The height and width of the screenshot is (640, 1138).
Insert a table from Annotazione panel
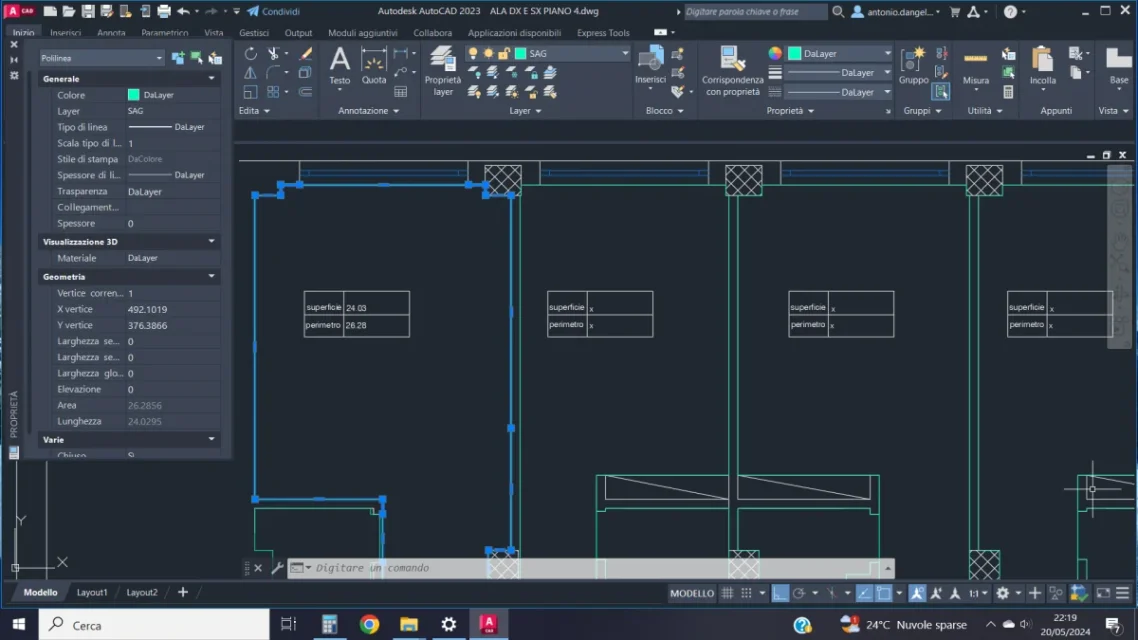coord(401,91)
